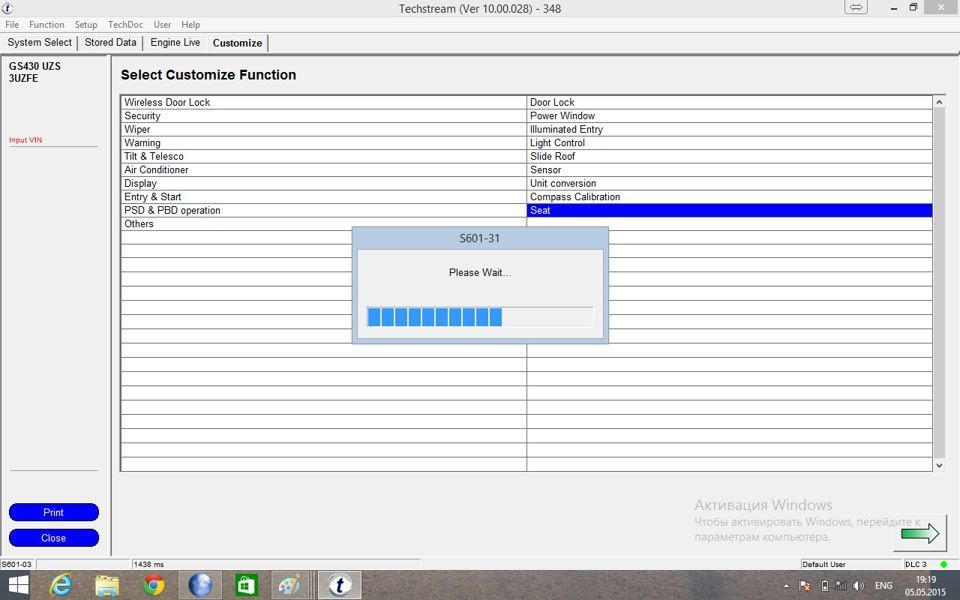Image resolution: width=960 pixels, height=600 pixels.
Task: Click the Windows Start button
Action: [x=18, y=585]
